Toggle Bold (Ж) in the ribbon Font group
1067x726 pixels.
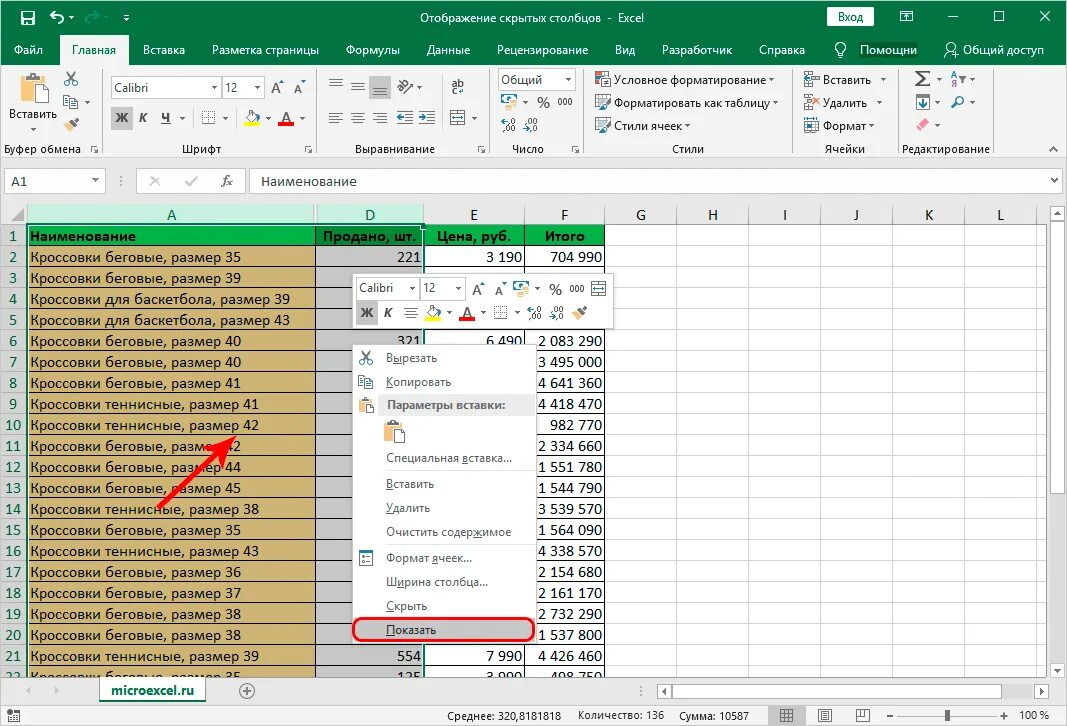tap(122, 118)
